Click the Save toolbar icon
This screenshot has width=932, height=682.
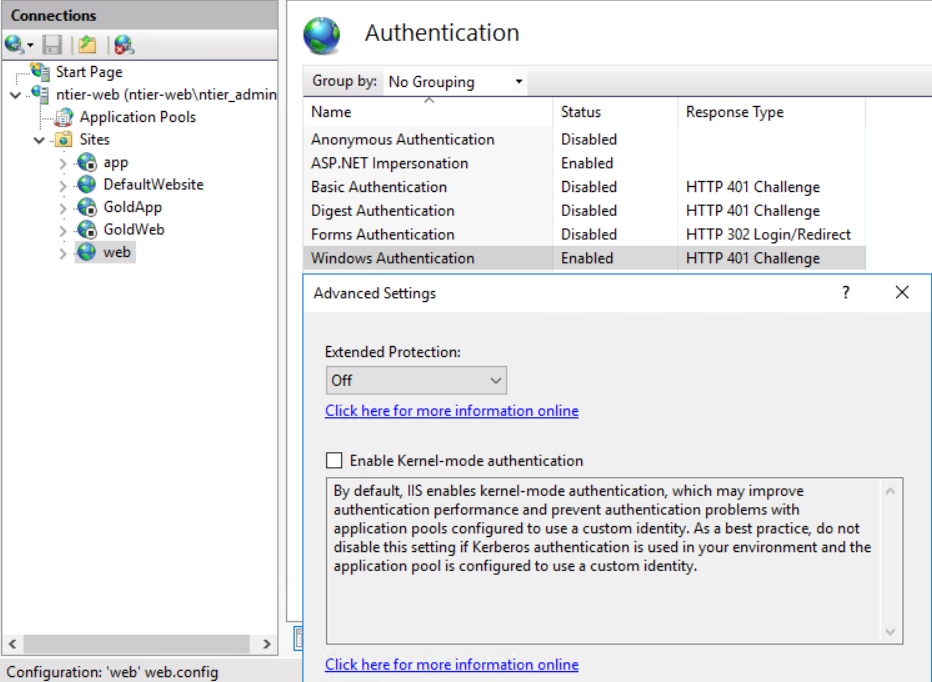tap(53, 45)
